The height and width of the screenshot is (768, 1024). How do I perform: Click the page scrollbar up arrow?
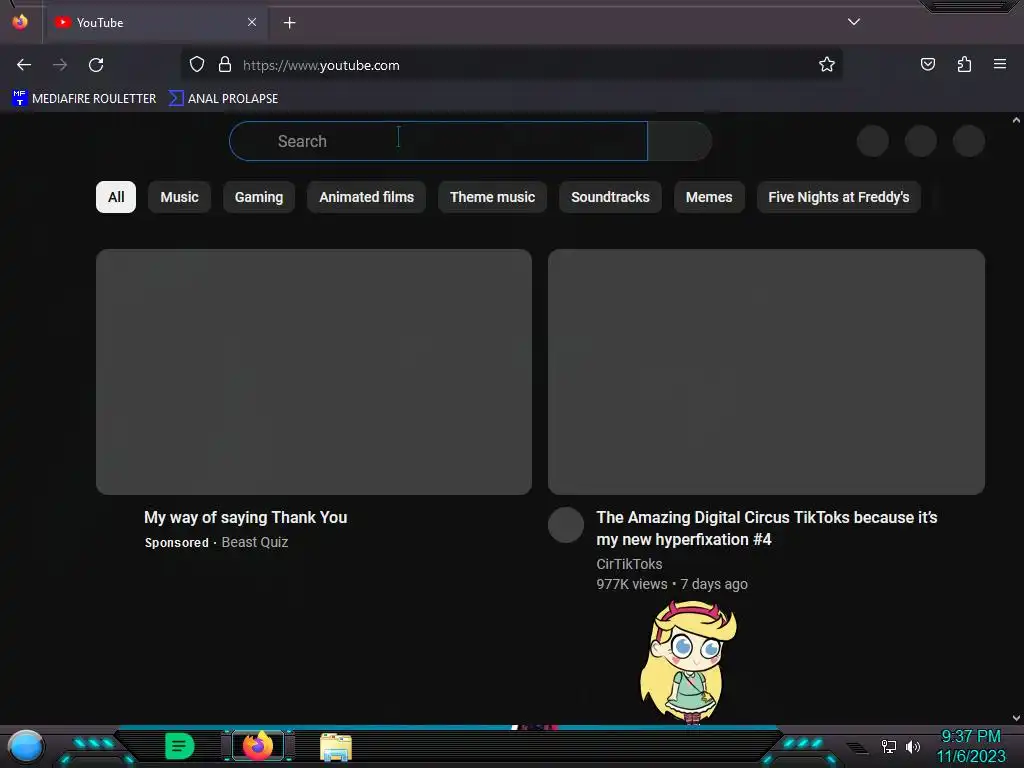(1016, 120)
